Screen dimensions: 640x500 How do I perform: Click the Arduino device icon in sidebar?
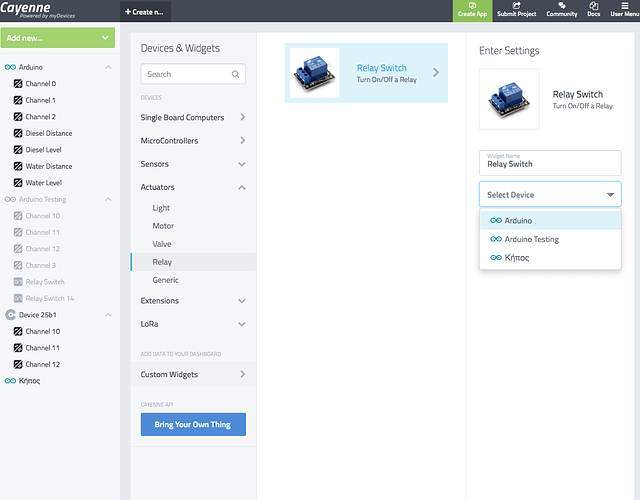tap(10, 67)
